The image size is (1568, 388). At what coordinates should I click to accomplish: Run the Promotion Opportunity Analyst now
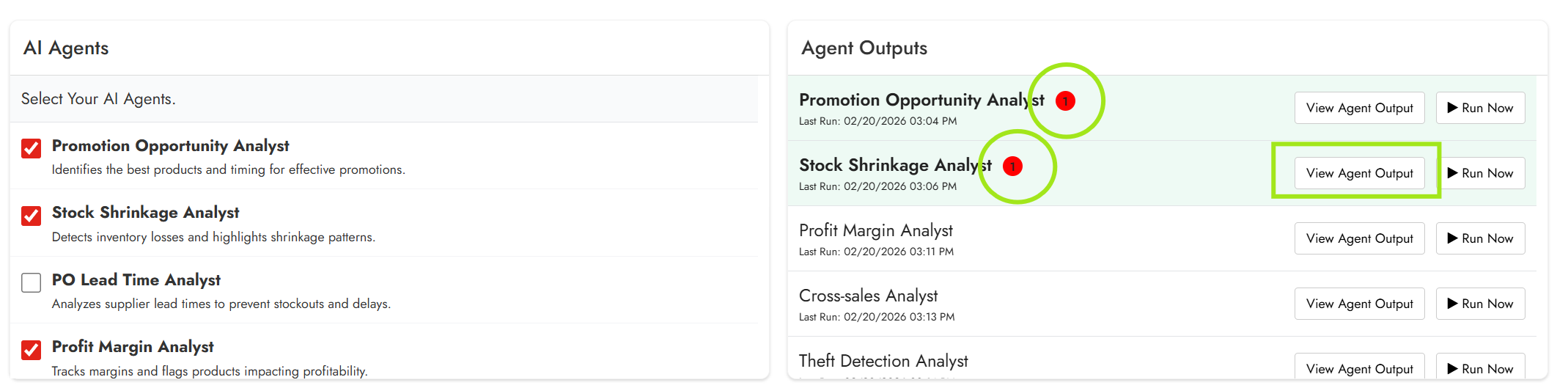[x=1479, y=108]
